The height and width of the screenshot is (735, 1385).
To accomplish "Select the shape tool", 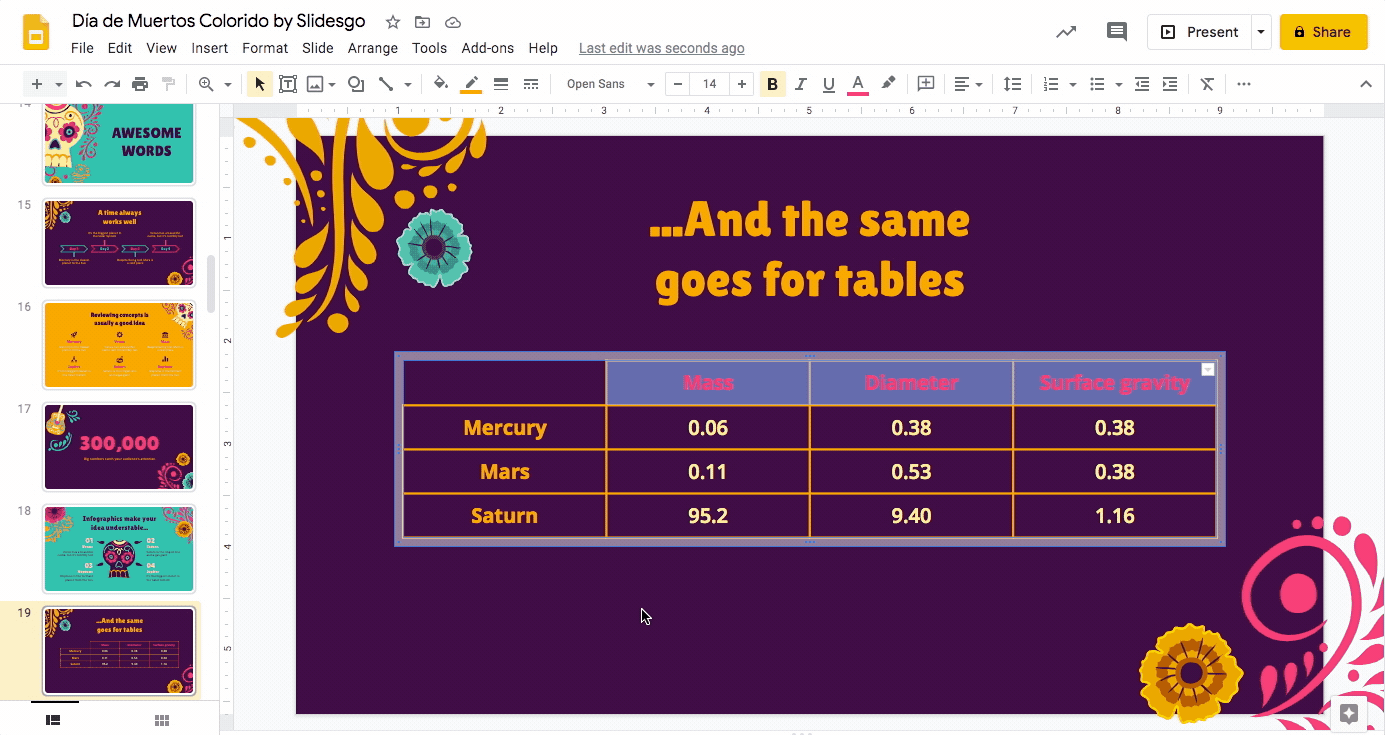I will [x=355, y=84].
